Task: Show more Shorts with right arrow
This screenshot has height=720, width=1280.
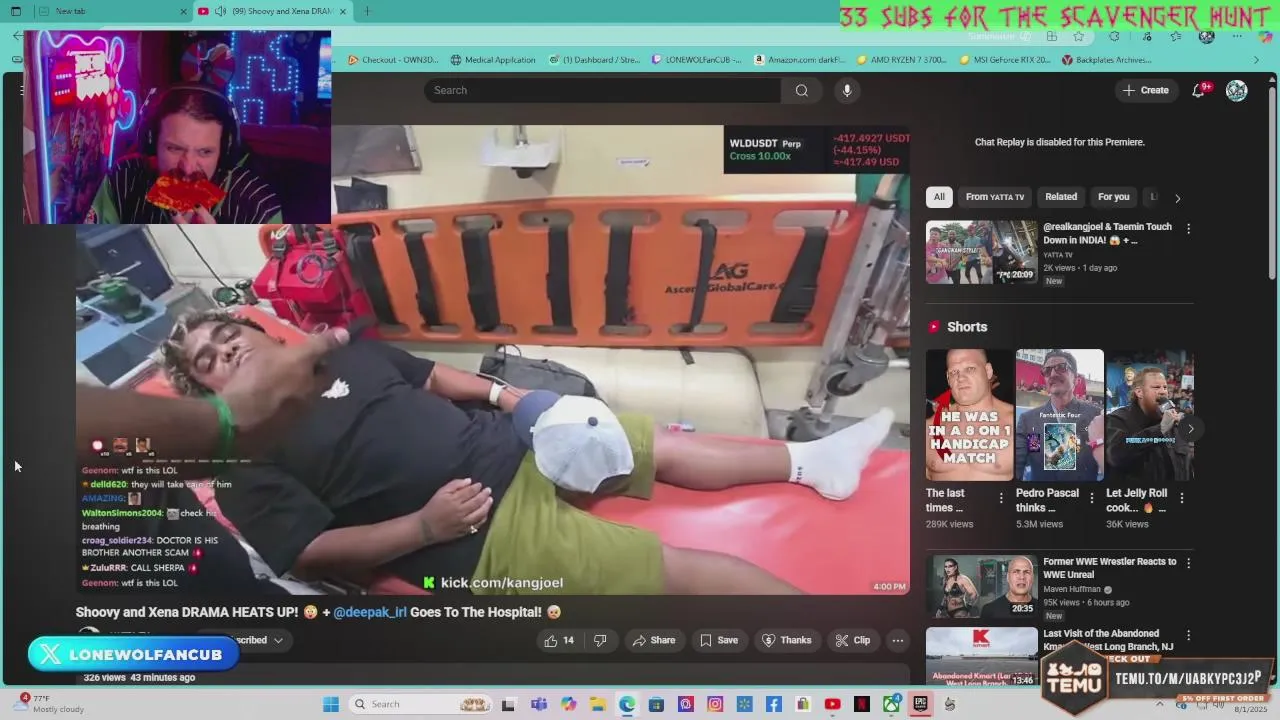Action: tap(1190, 429)
